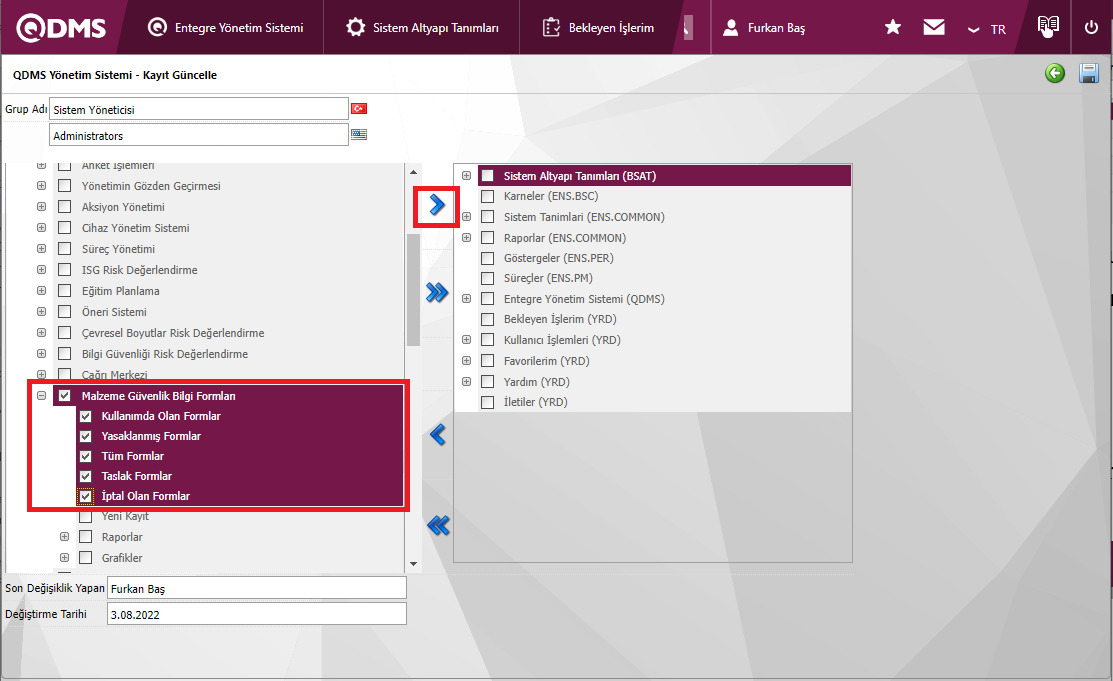
Task: Open the Sistem Altyapı Tanımları menu
Action: [x=422, y=28]
